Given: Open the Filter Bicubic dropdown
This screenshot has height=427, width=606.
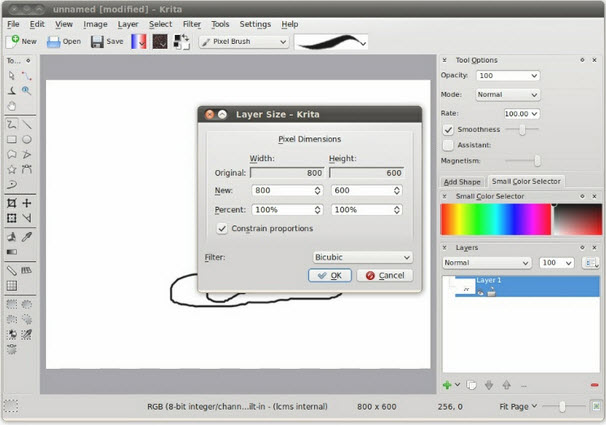Looking at the screenshot, I should pos(362,257).
